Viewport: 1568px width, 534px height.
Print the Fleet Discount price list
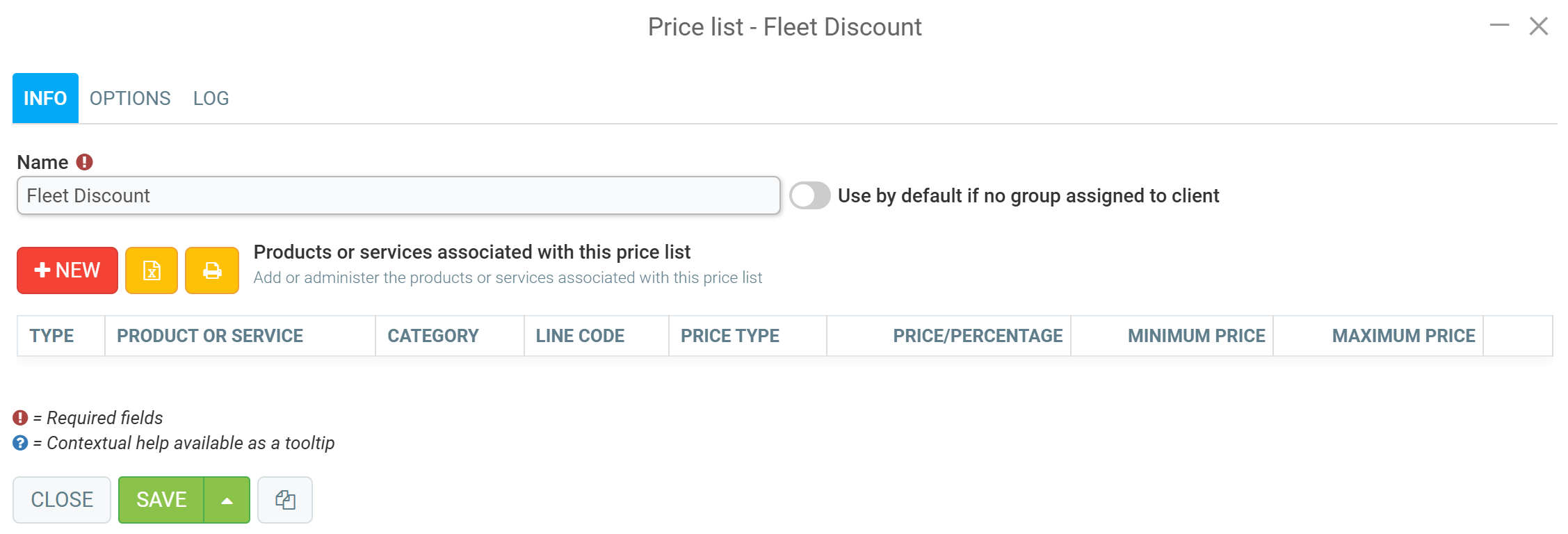(211, 270)
